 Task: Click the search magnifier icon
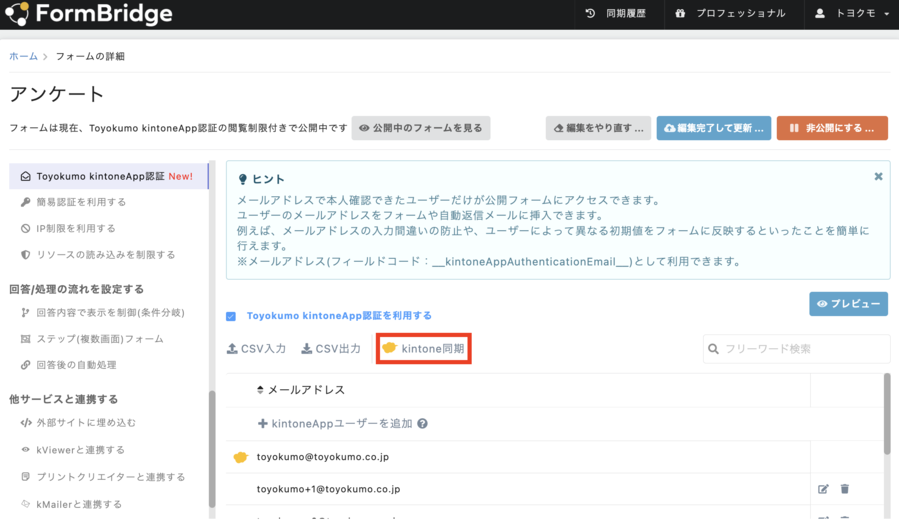713,348
